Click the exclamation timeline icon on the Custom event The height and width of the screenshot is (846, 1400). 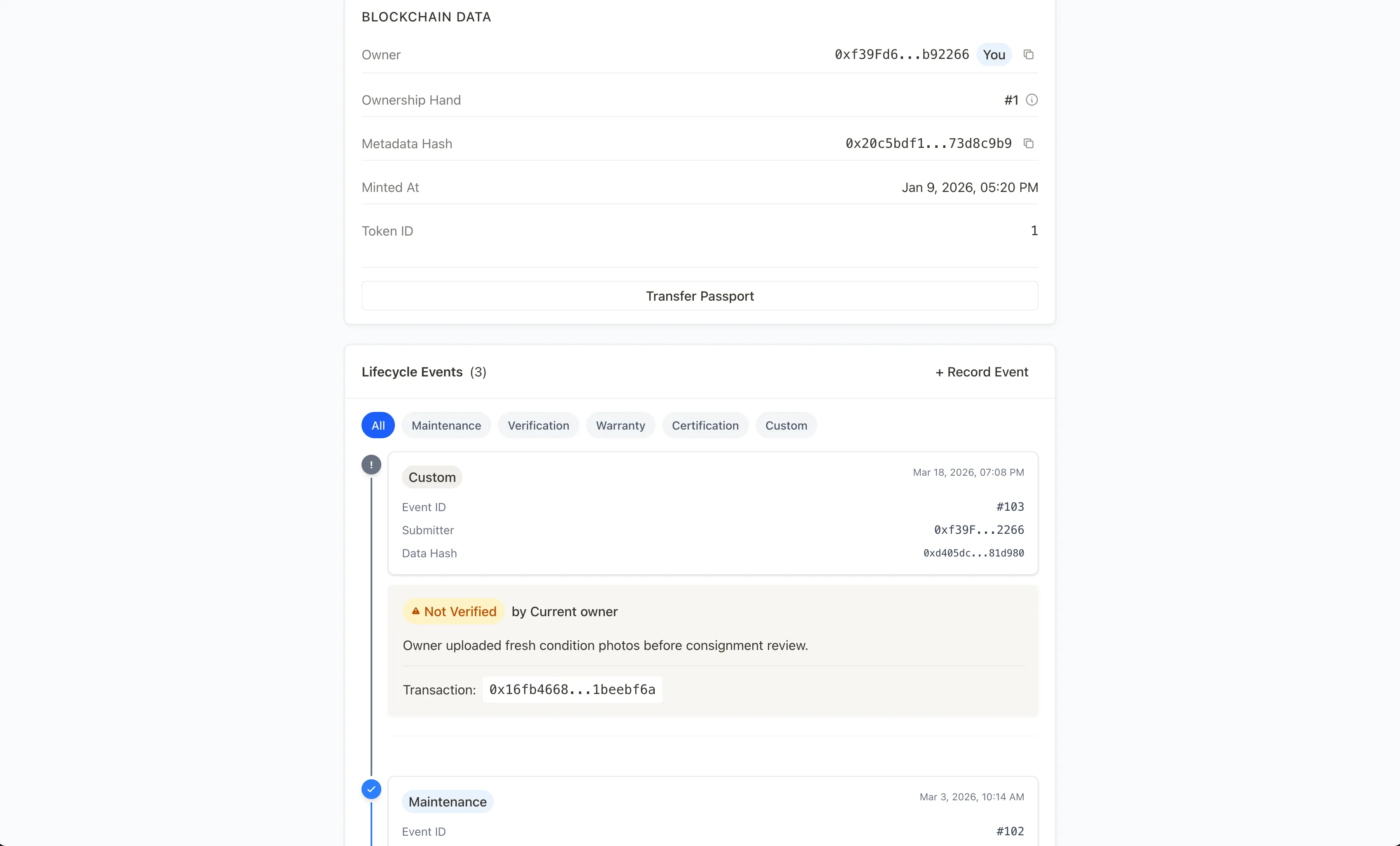click(371, 464)
